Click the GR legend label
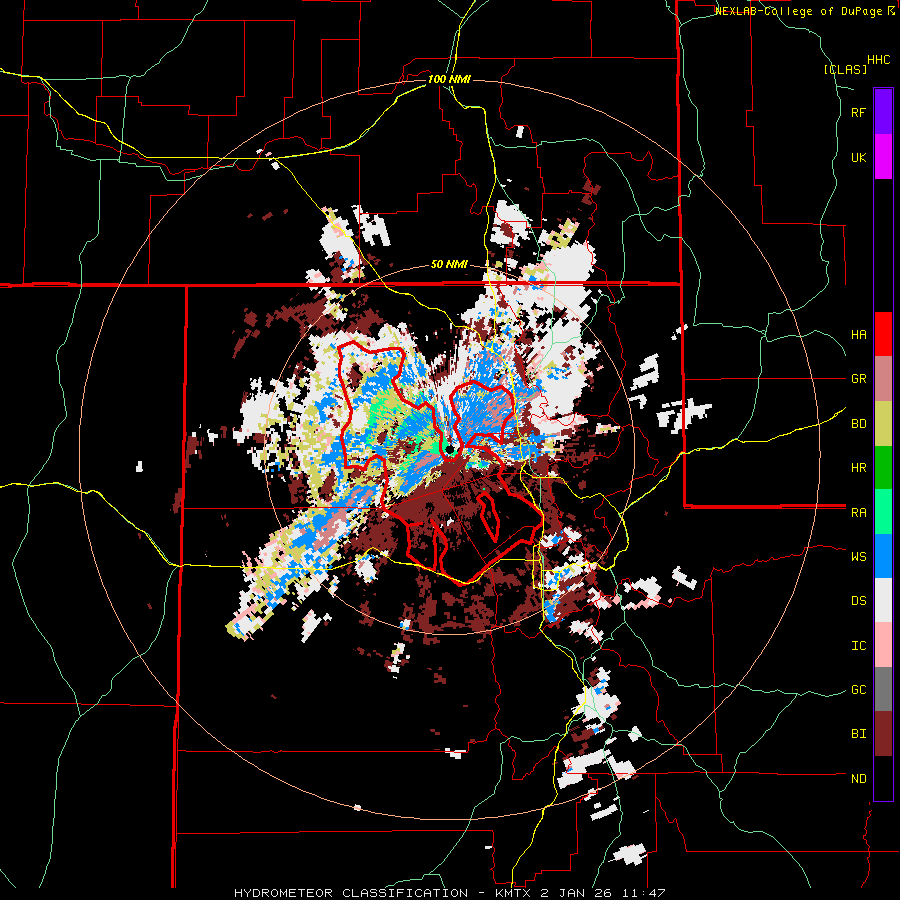 click(x=858, y=379)
